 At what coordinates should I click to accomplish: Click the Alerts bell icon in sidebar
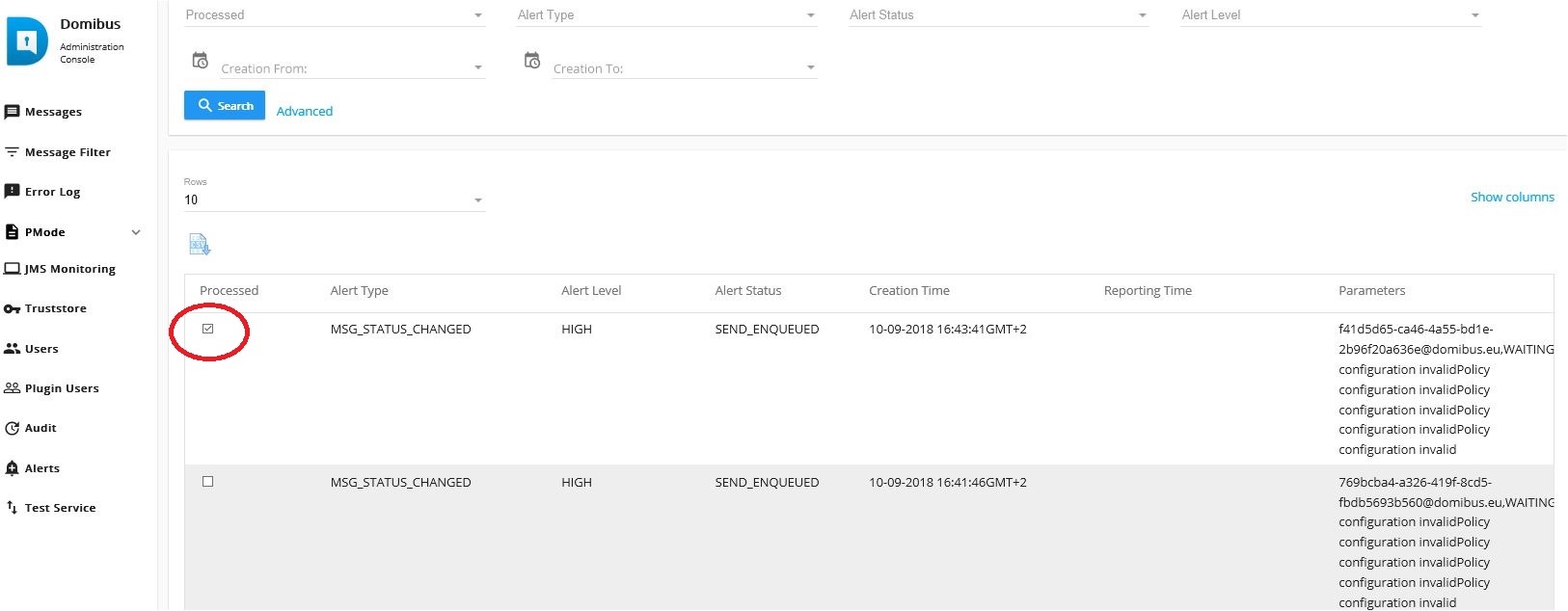tap(12, 468)
